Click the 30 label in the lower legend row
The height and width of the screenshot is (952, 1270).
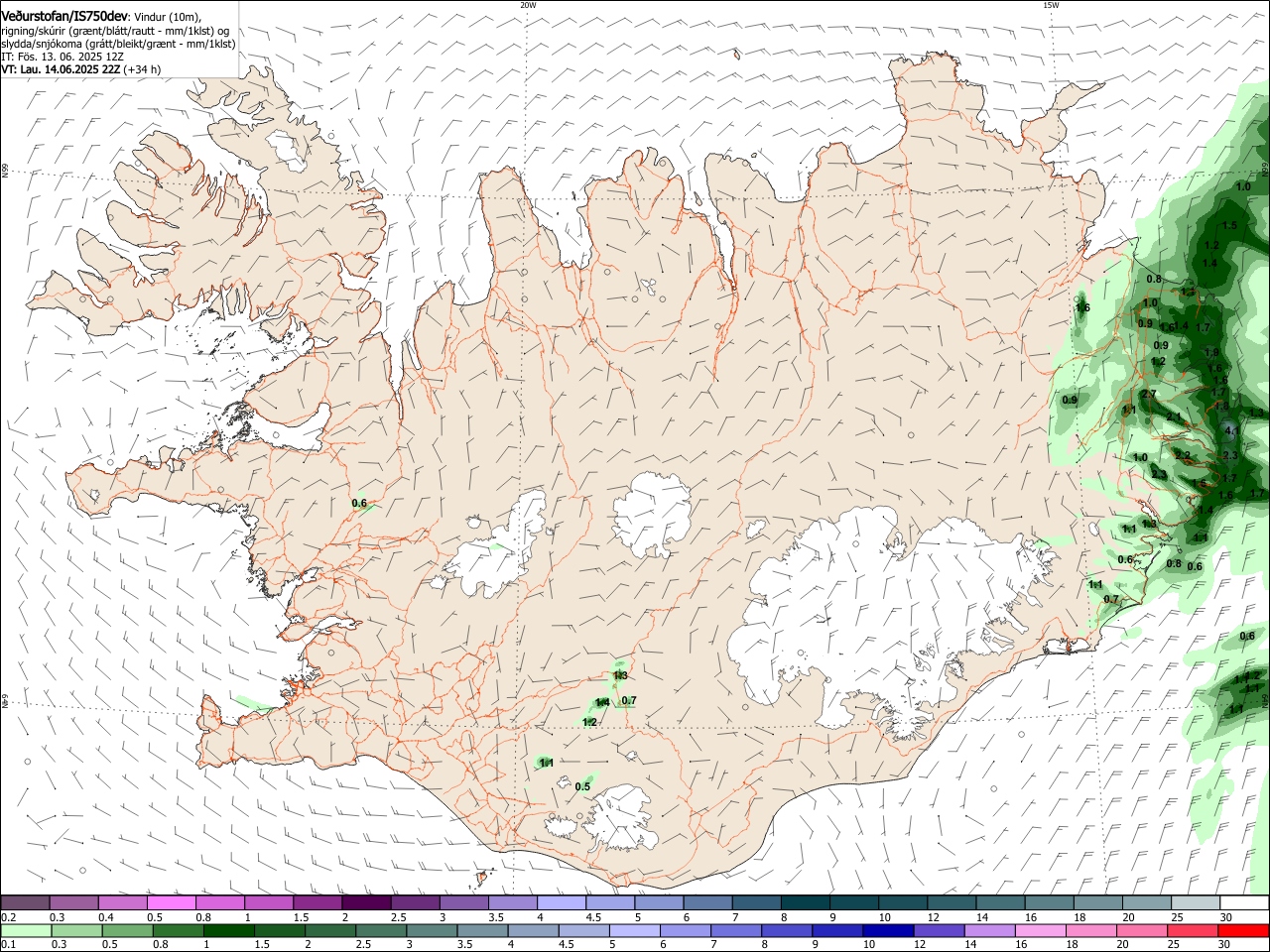tap(1223, 945)
